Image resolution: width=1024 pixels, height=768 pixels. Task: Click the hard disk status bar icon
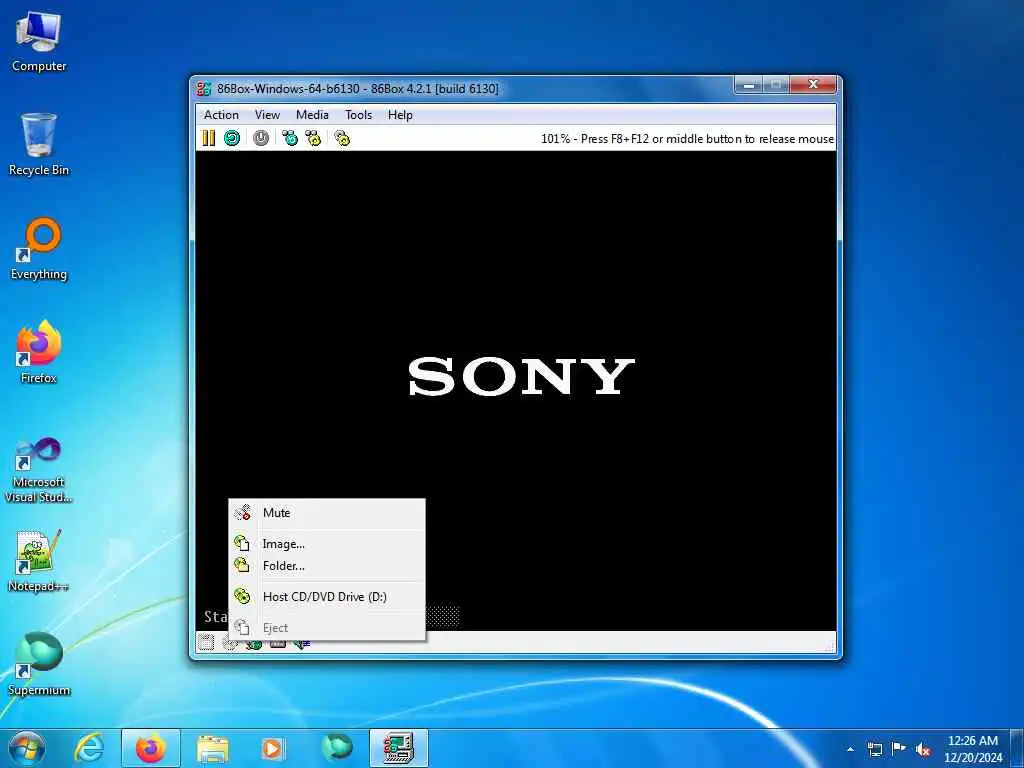coord(278,644)
